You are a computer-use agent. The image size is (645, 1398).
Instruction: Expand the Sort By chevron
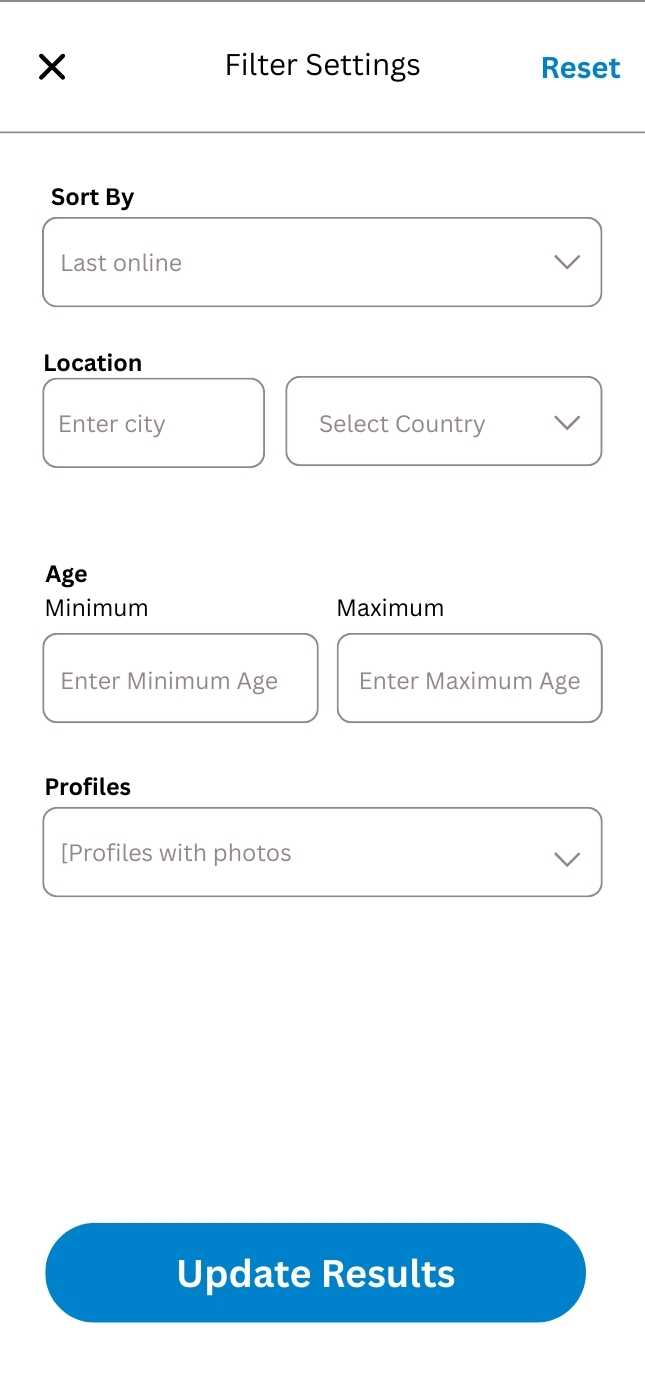pos(567,262)
